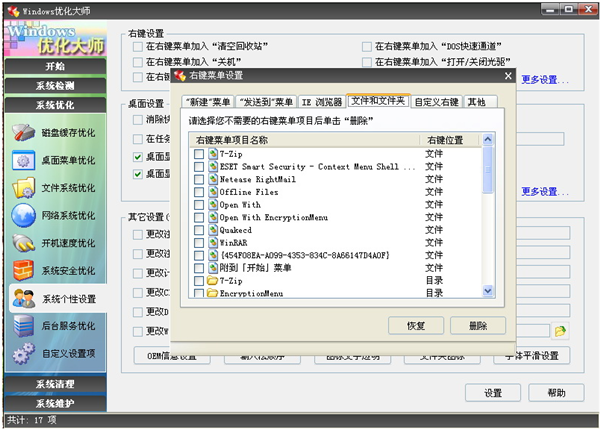The width and height of the screenshot is (600, 429).
Task: Click icon of 附到「开始」菜单 entry
Action: [213, 268]
